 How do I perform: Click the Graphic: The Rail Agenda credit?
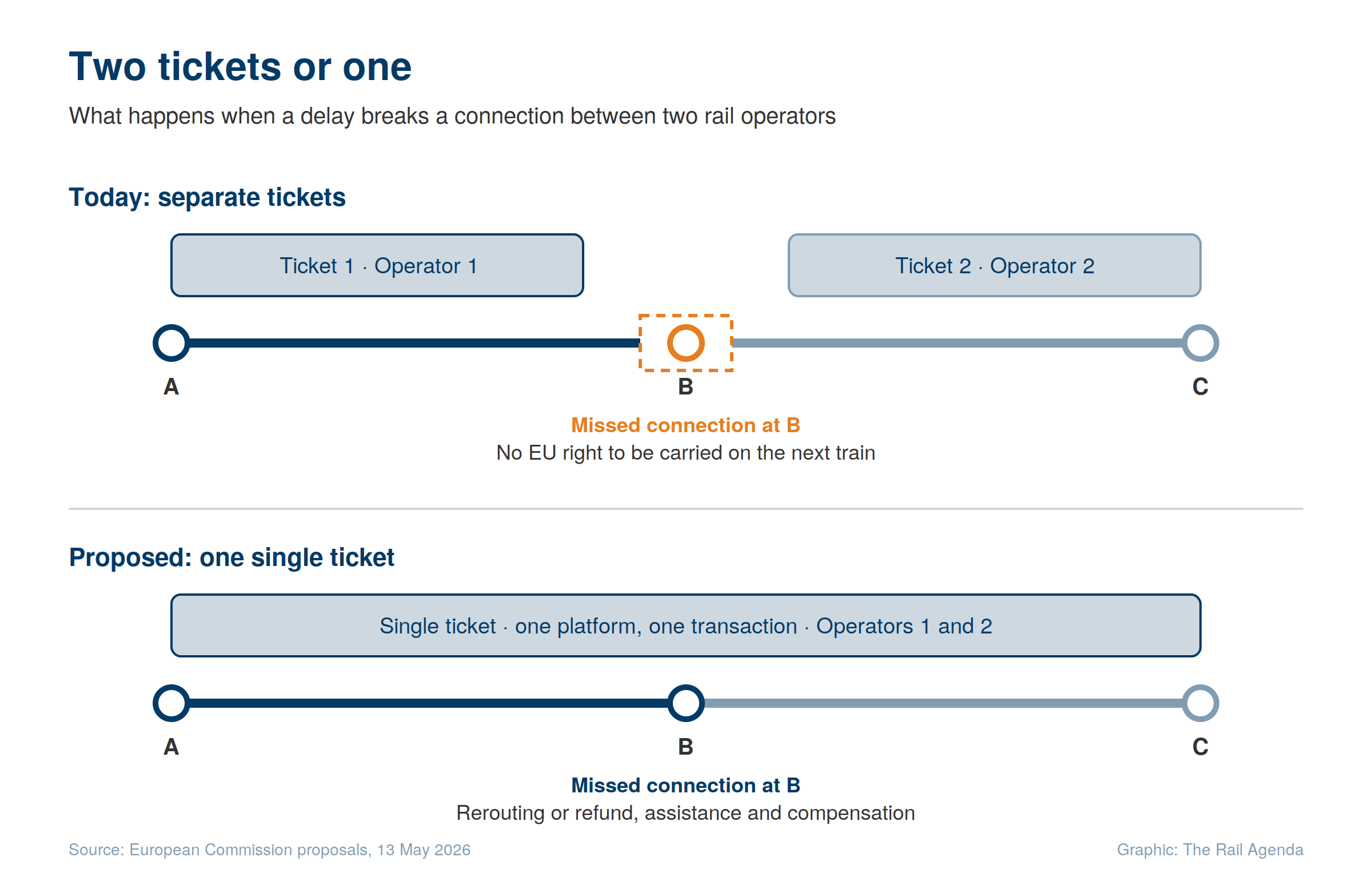[x=1210, y=850]
